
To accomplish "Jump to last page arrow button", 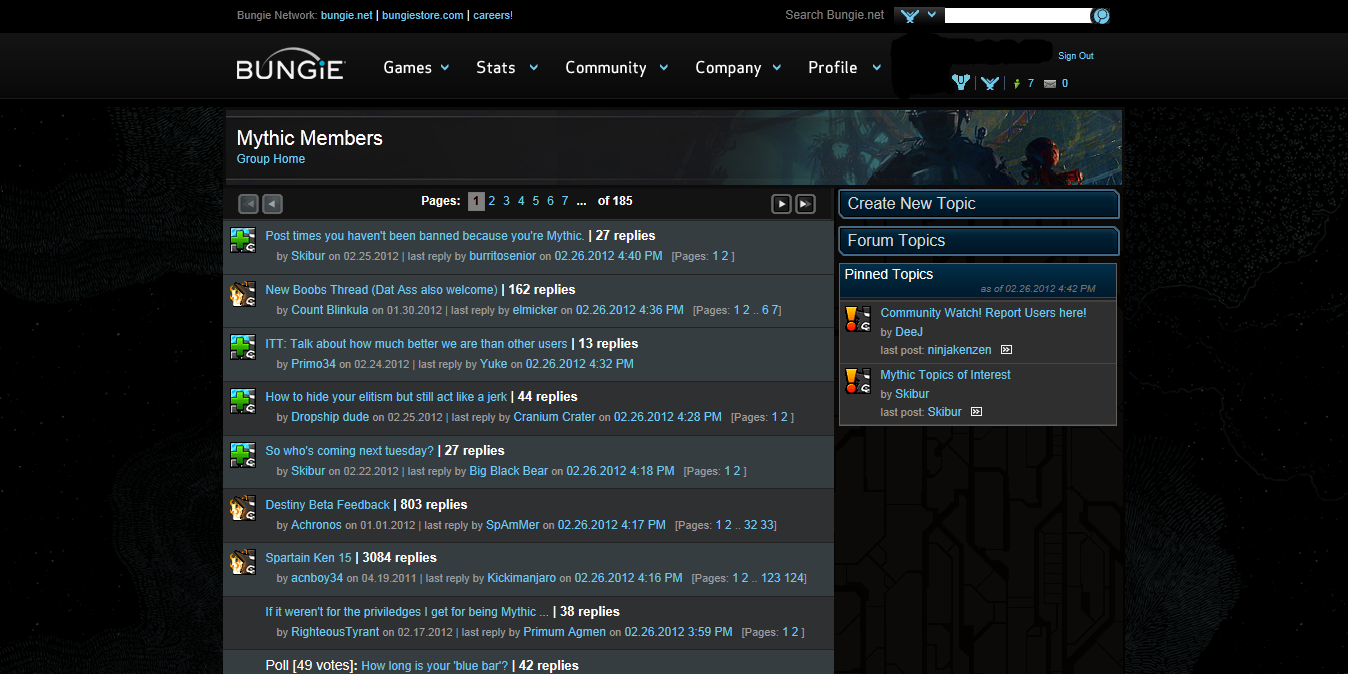I will [x=805, y=204].
